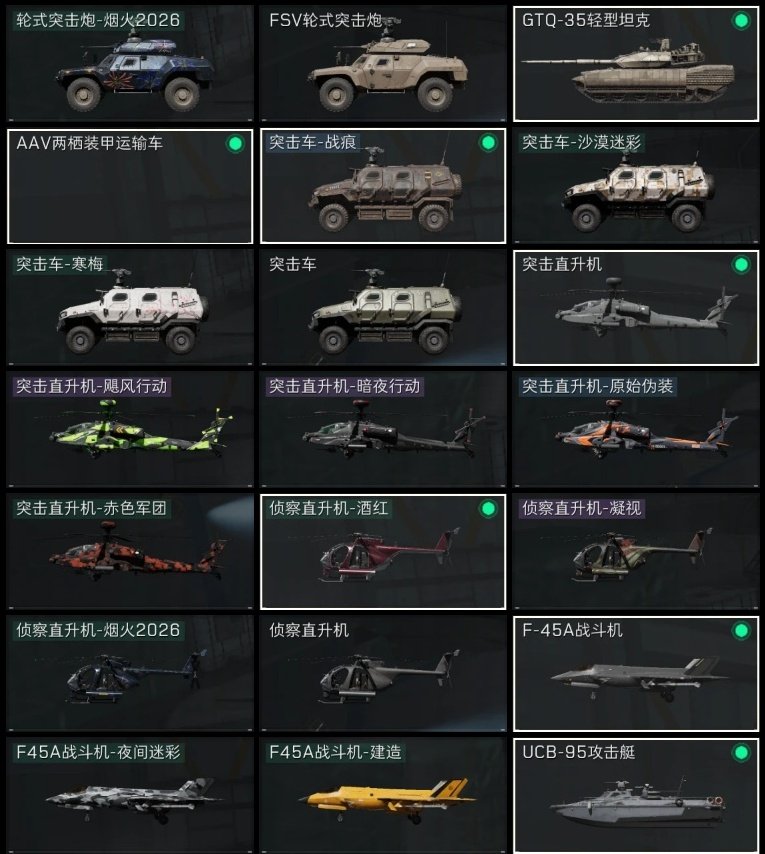
Task: Select the F45A战斗机-夜间迷彩 jet skin
Action: click(x=130, y=796)
